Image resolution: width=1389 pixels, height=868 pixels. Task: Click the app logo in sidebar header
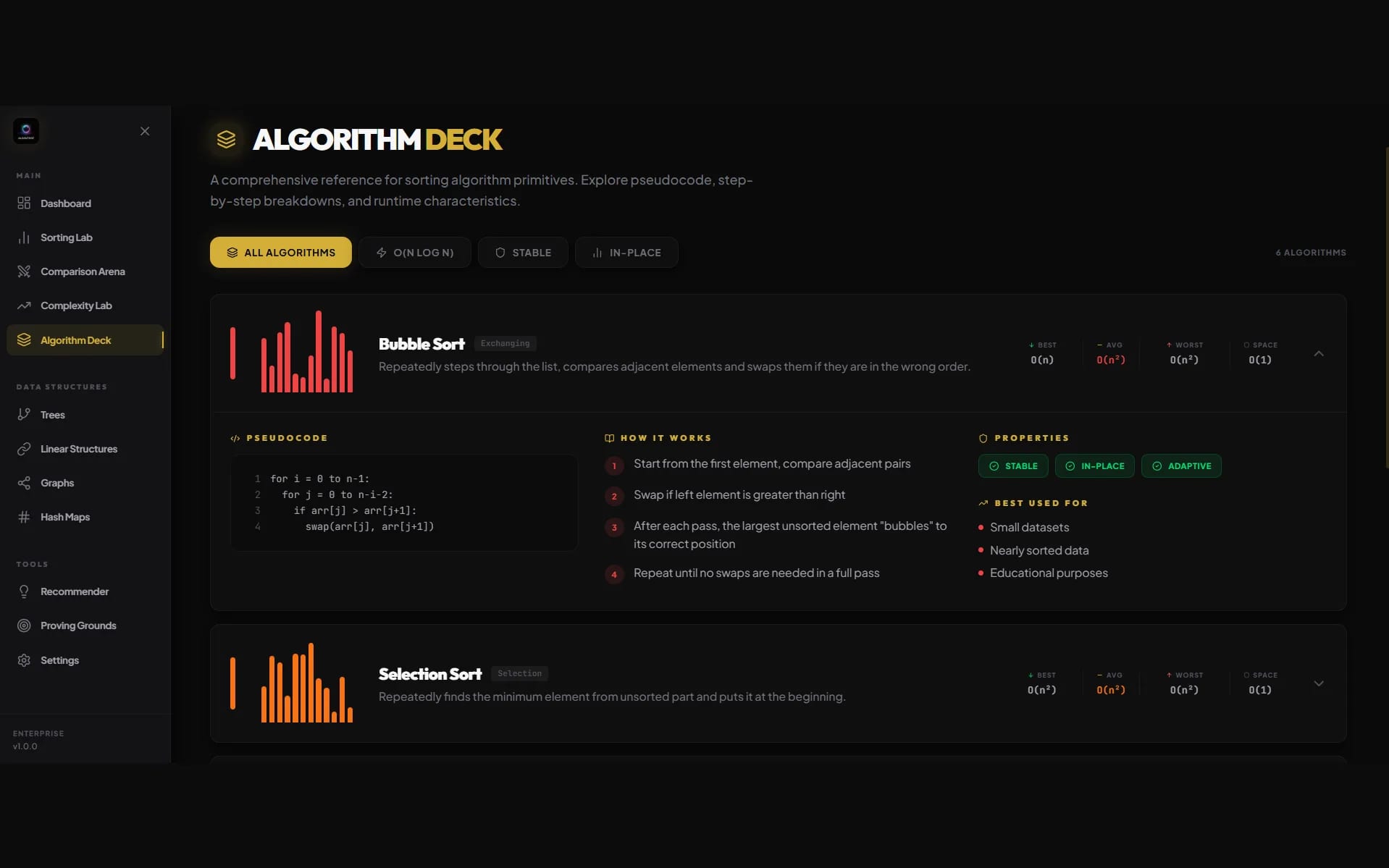tap(26, 131)
